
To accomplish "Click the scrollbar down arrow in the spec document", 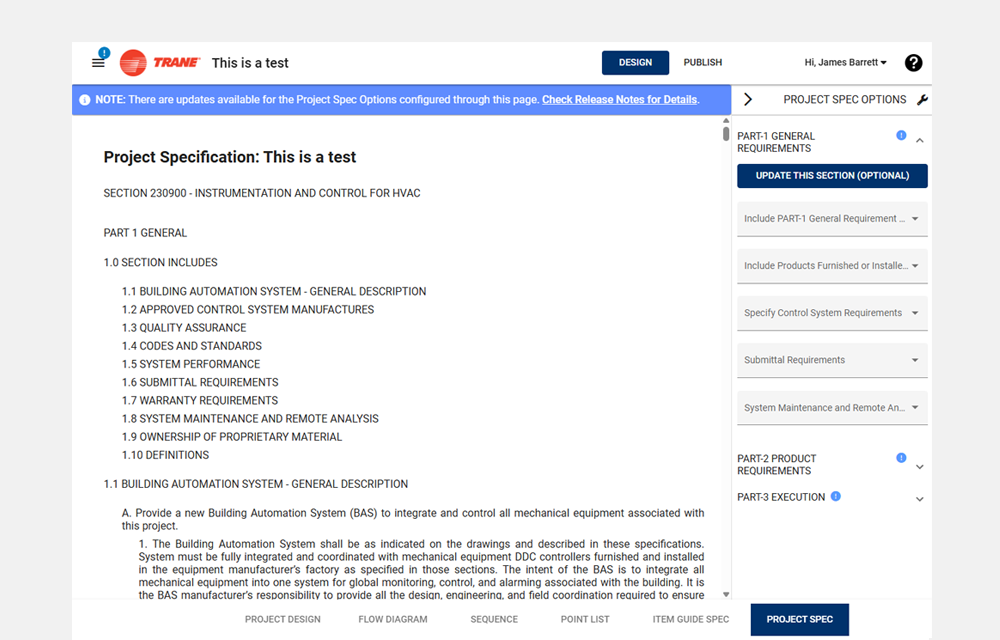I will pyautogui.click(x=726, y=594).
